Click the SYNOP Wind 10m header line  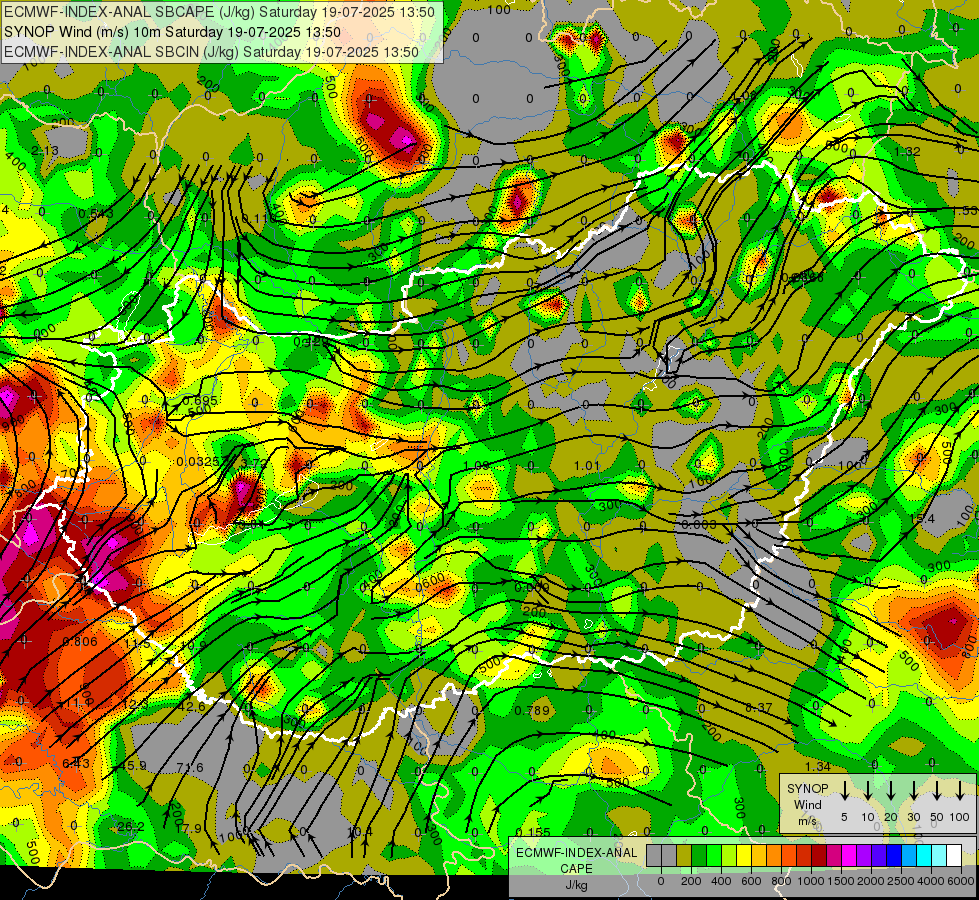(x=172, y=32)
